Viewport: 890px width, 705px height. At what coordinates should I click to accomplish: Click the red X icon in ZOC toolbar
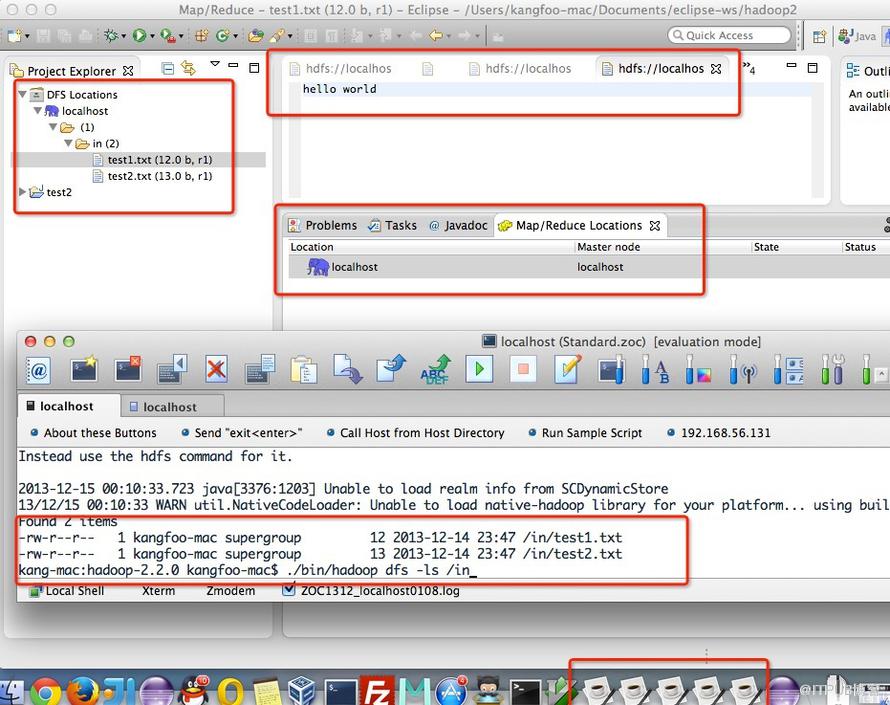click(x=216, y=370)
